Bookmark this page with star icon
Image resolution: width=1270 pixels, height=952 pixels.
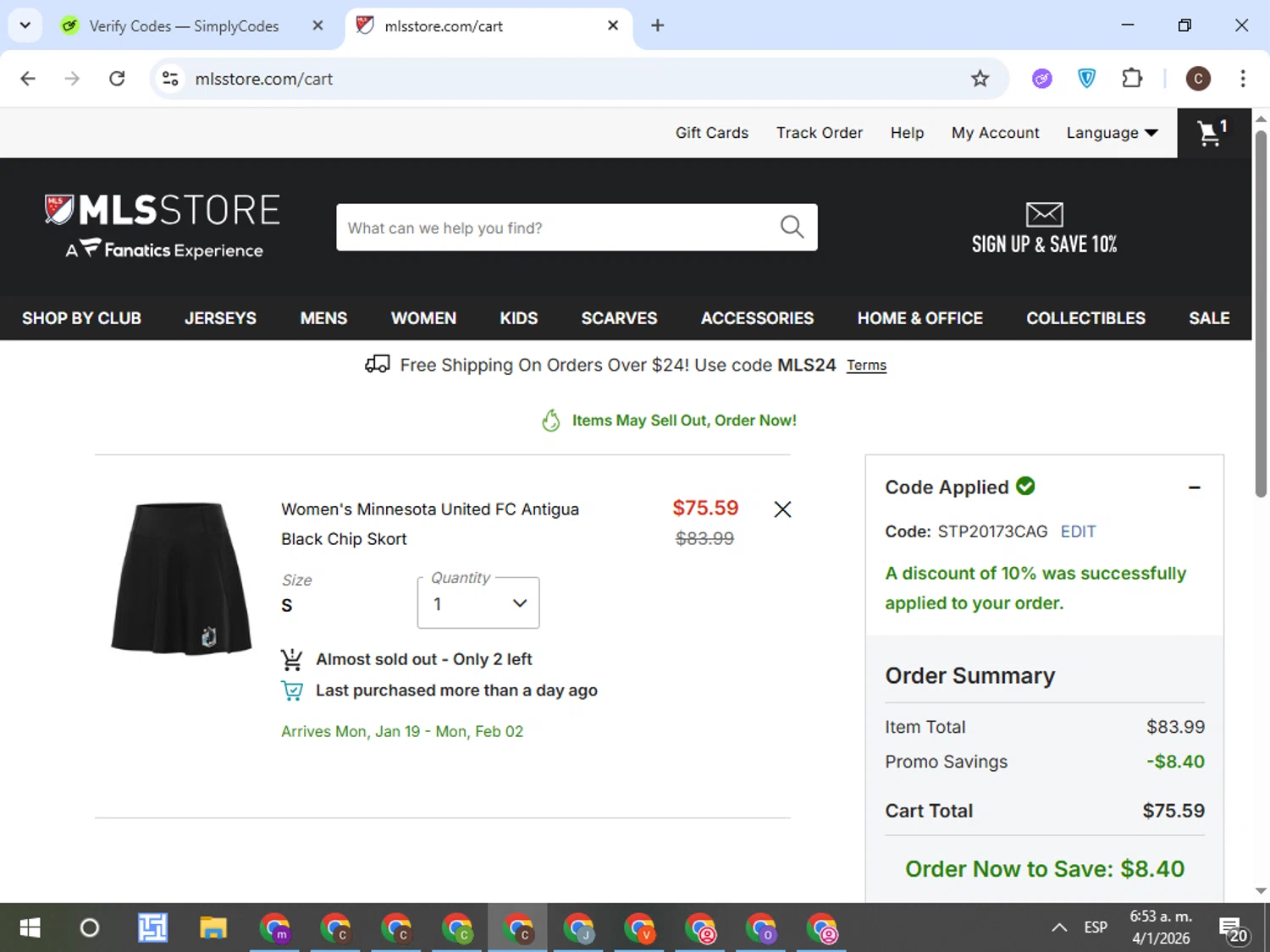980,79
